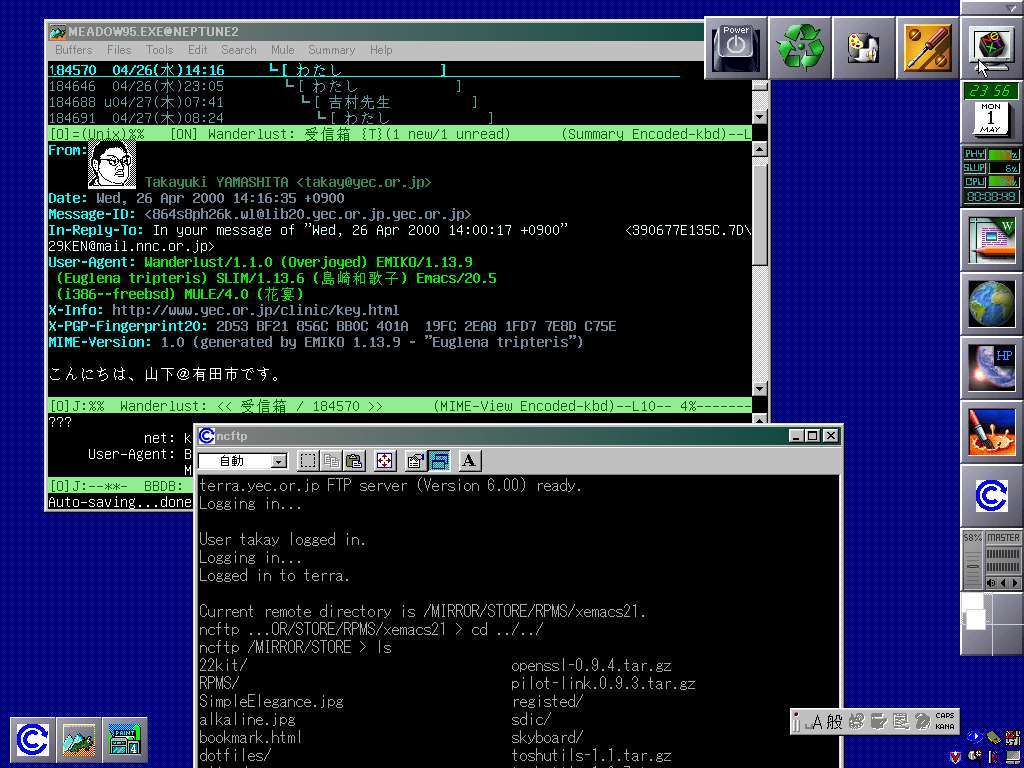Viewport: 1024px width, 768px height.
Task: Click the Power dock icon
Action: 736,48
